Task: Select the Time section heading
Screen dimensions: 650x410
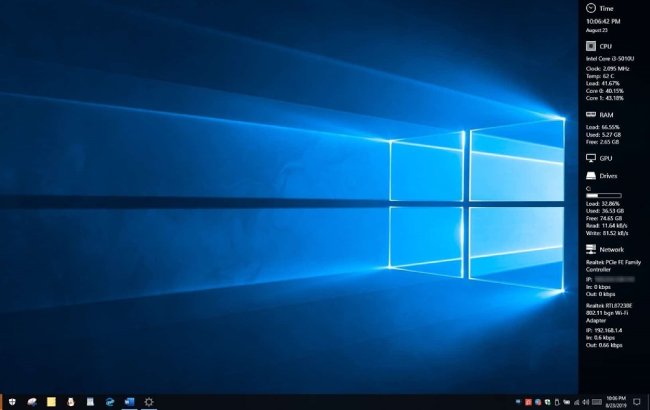Action: 606,8
